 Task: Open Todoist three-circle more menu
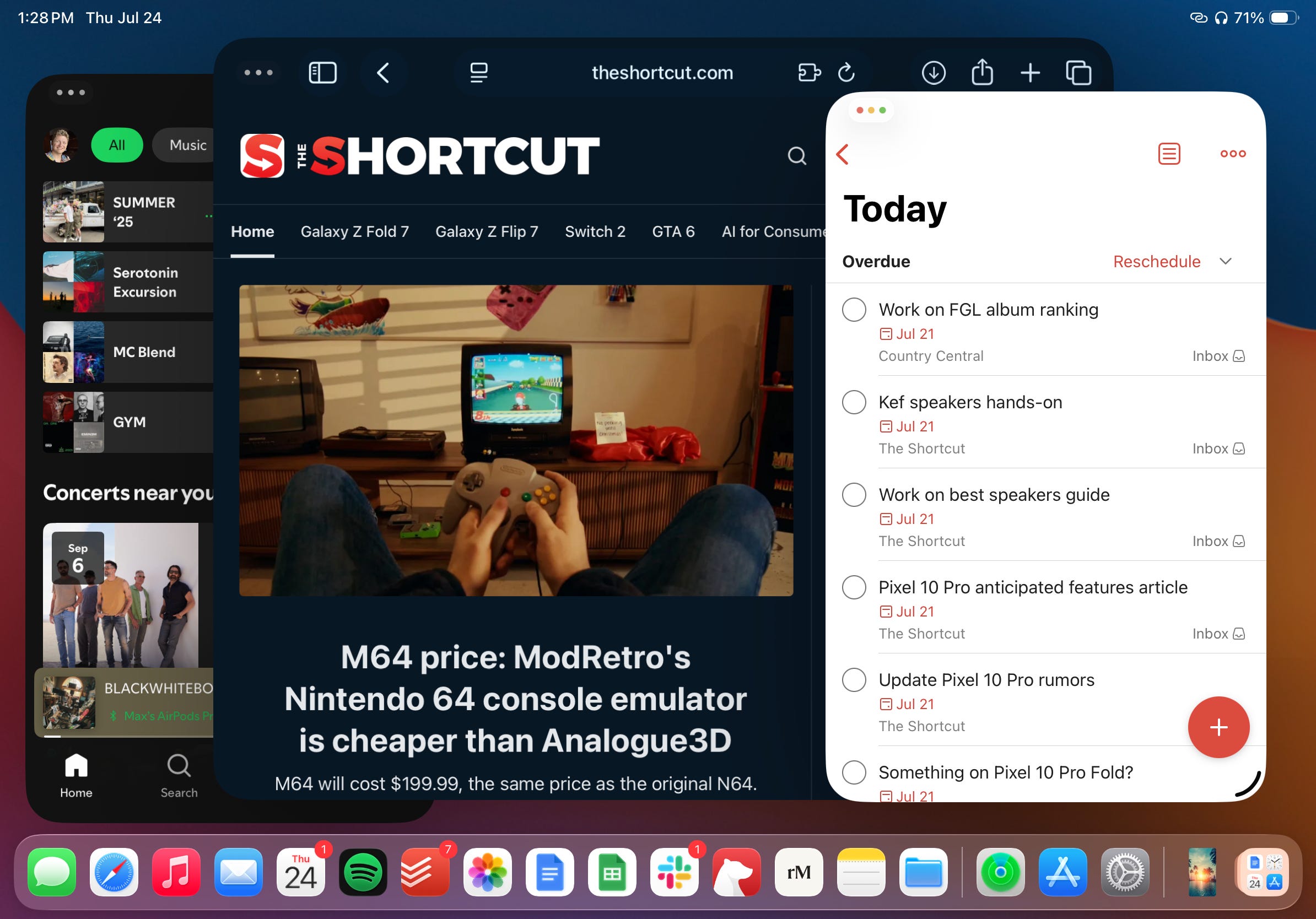(x=1233, y=154)
